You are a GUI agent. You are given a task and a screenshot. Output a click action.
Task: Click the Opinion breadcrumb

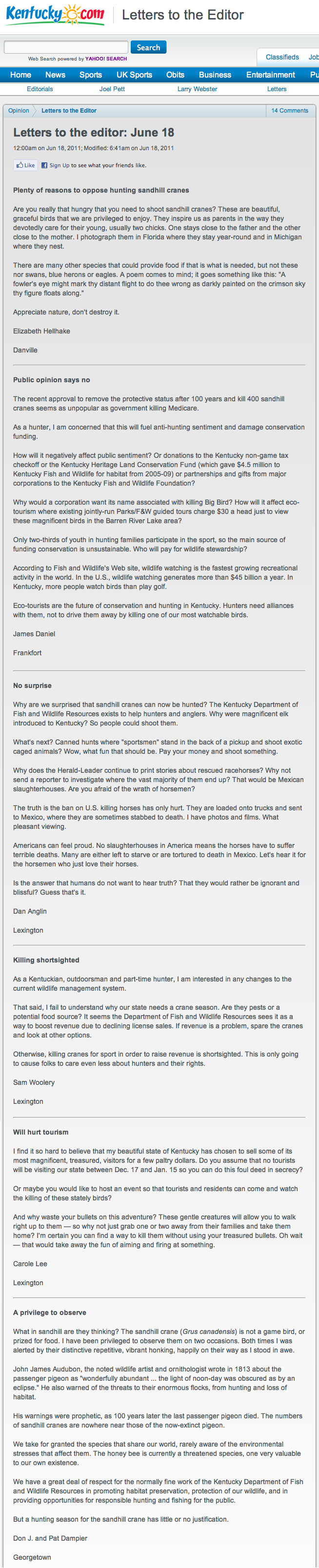coord(19,111)
